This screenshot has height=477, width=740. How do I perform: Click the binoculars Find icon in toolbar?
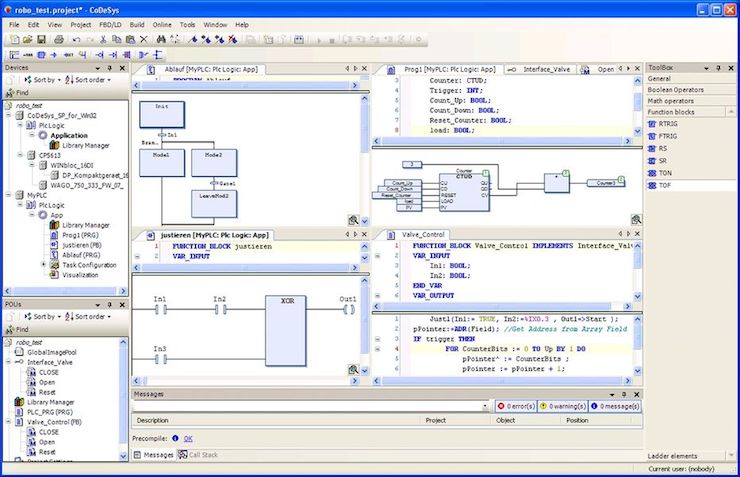(160, 39)
